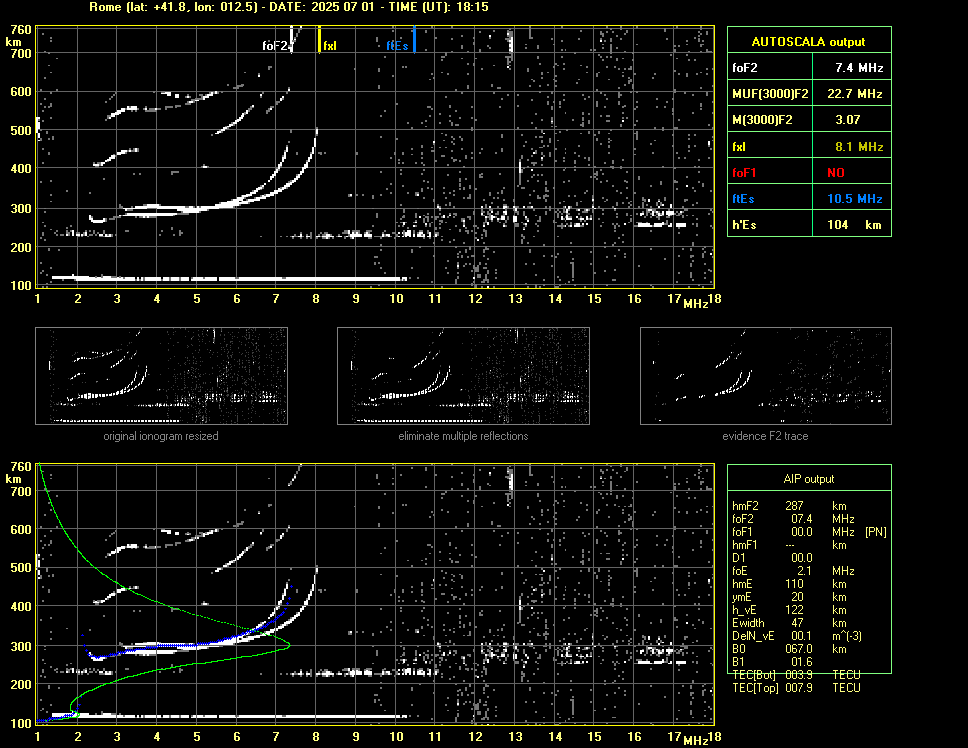Image resolution: width=968 pixels, height=748 pixels.
Task: Open the 'eliminate multiple reflections' thumbnail
Action: [x=463, y=376]
